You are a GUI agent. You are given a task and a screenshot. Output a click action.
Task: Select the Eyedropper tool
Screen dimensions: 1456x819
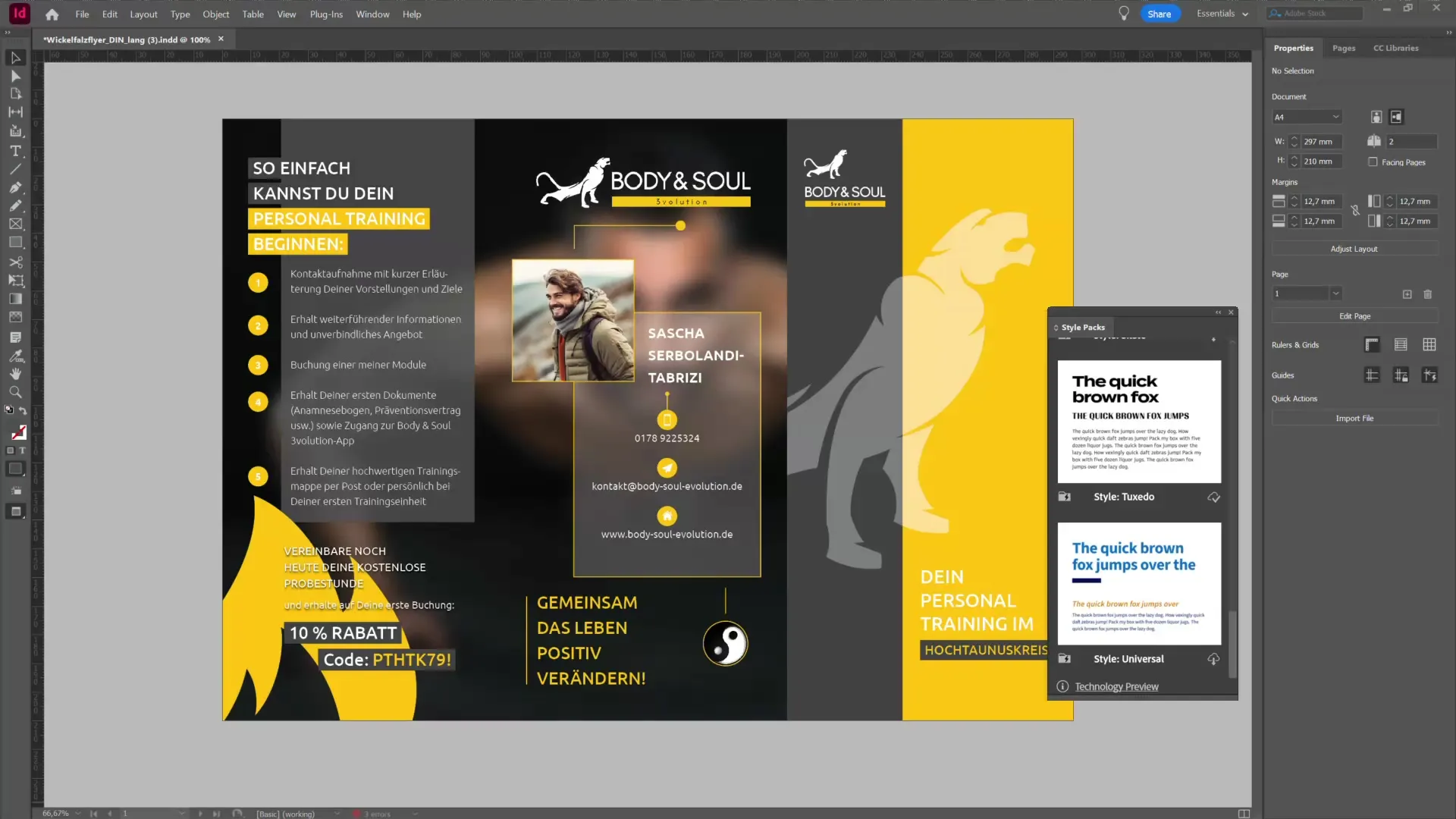[15, 356]
